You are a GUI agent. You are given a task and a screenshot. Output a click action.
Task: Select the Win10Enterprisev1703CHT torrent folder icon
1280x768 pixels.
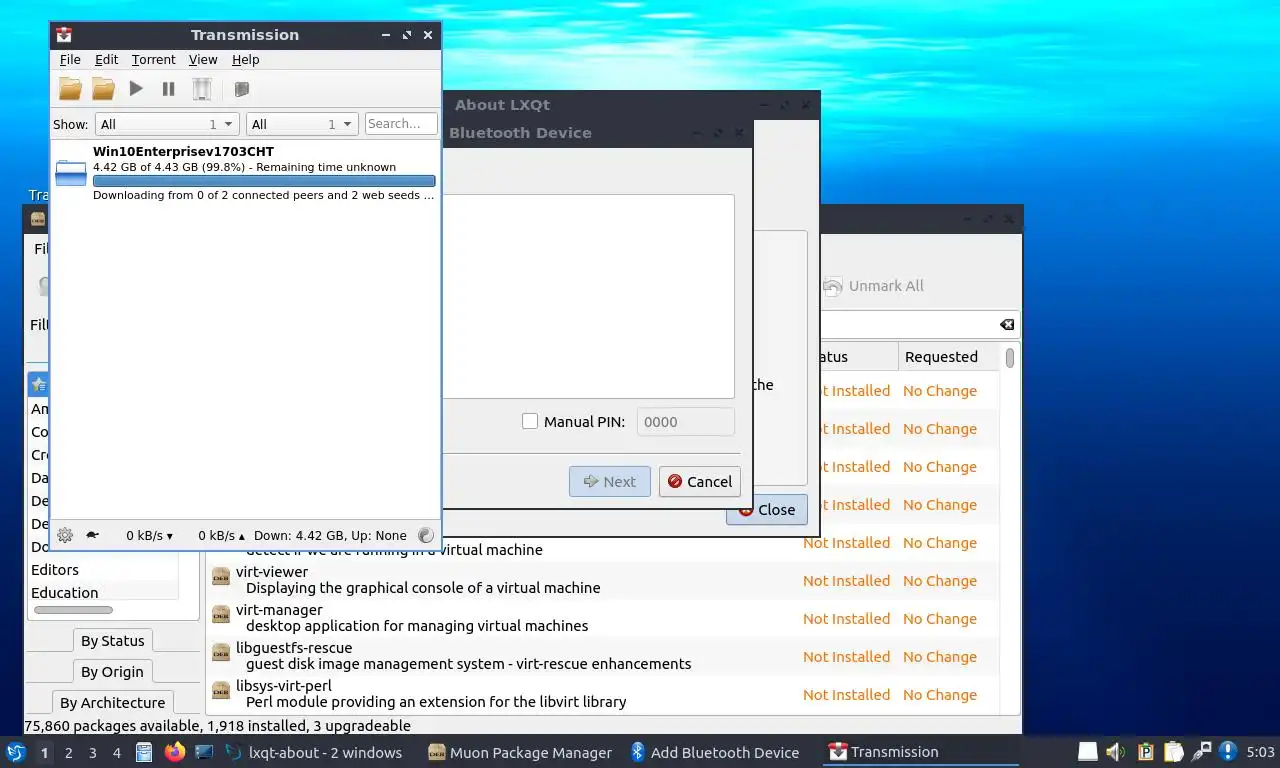coord(71,173)
